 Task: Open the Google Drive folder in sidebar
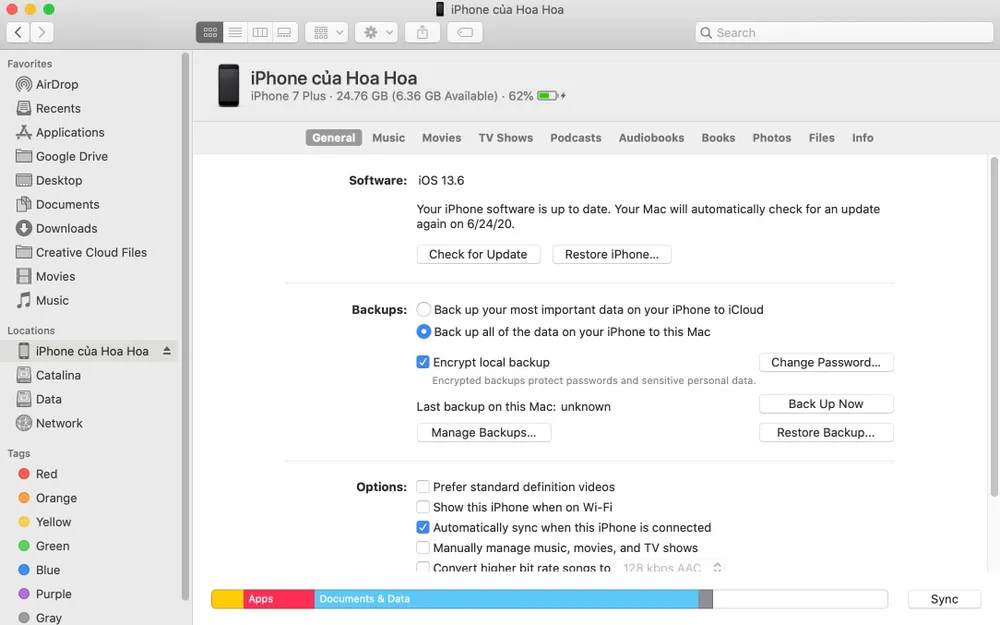click(x=62, y=156)
